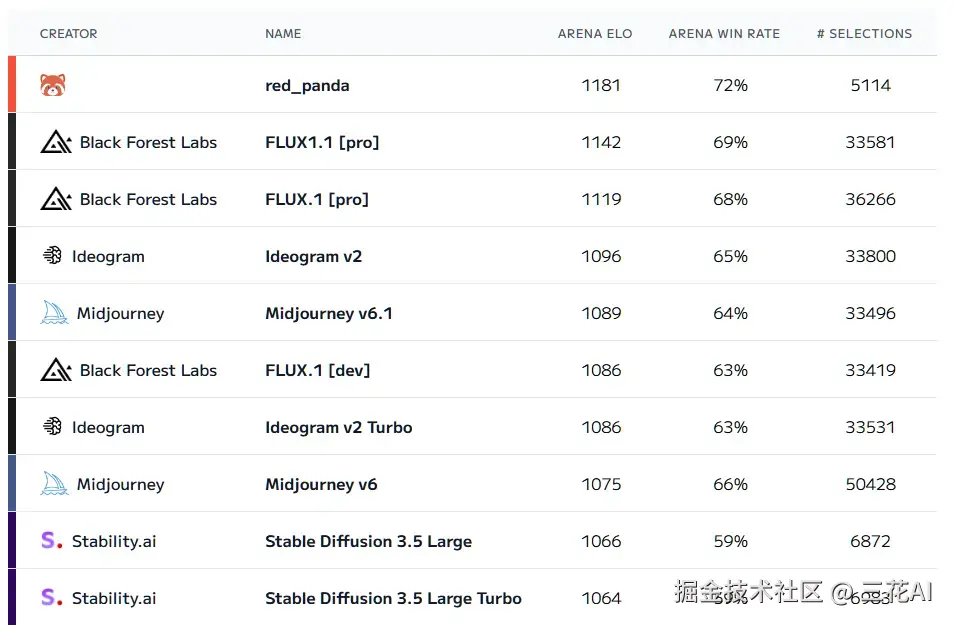This screenshot has width=953, height=625.
Task: Open Stable Diffusion 3.5 Large Turbo name
Action: pyautogui.click(x=393, y=598)
